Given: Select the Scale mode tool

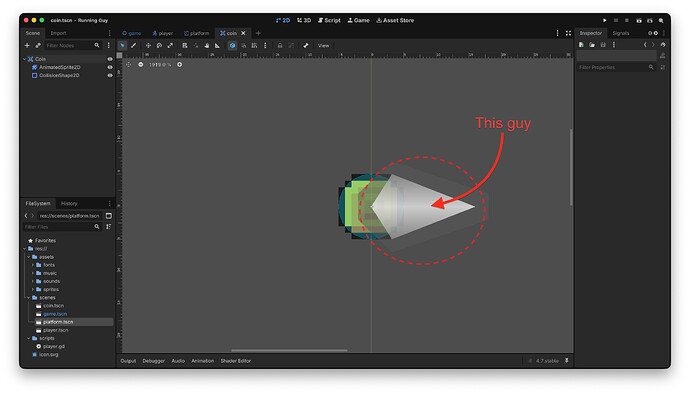Looking at the screenshot, I should [170, 45].
